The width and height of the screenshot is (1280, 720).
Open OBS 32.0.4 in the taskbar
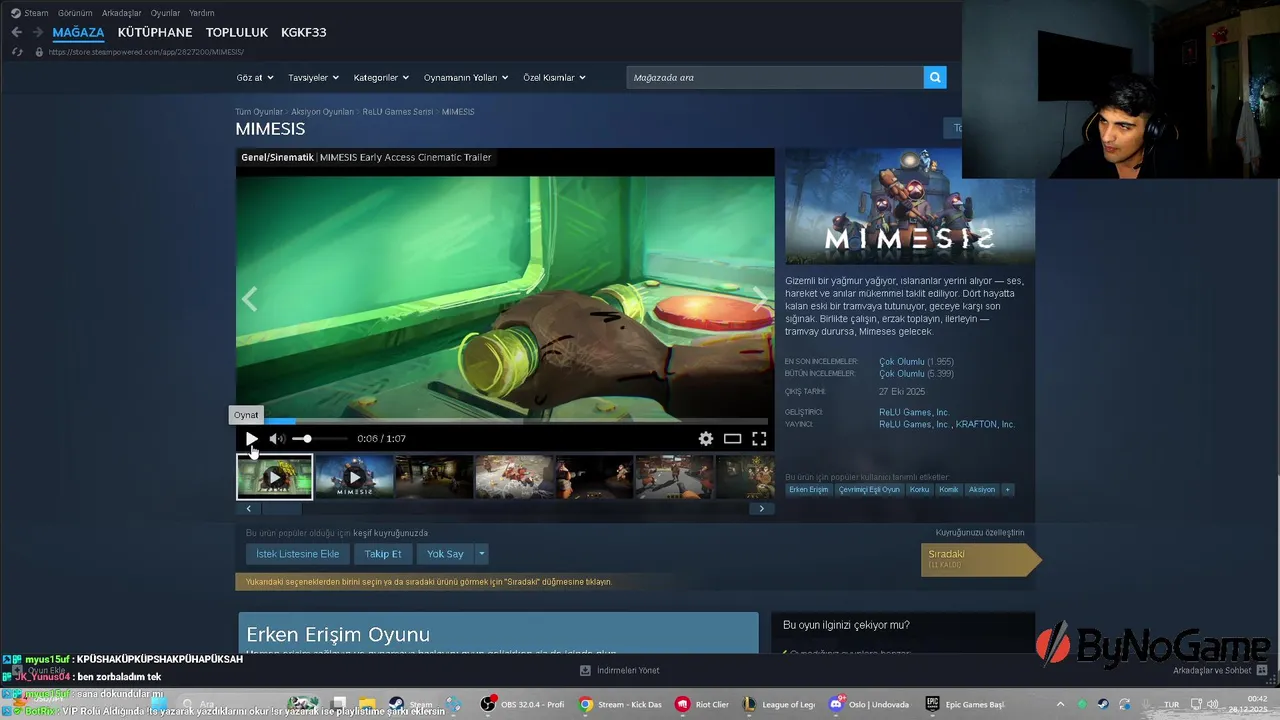[523, 704]
